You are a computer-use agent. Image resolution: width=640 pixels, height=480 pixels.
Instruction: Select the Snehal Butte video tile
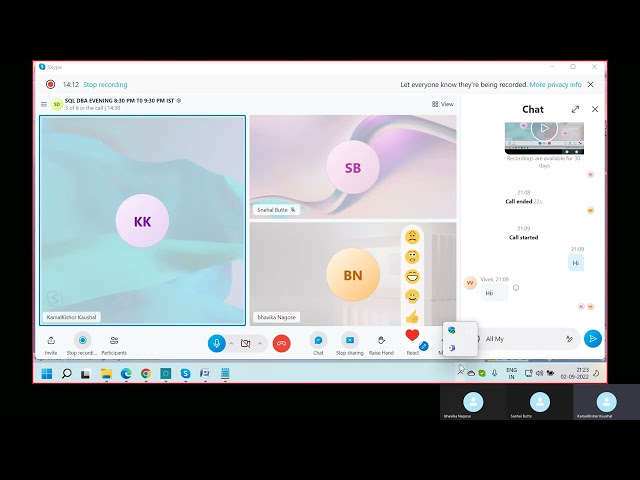[353, 167]
